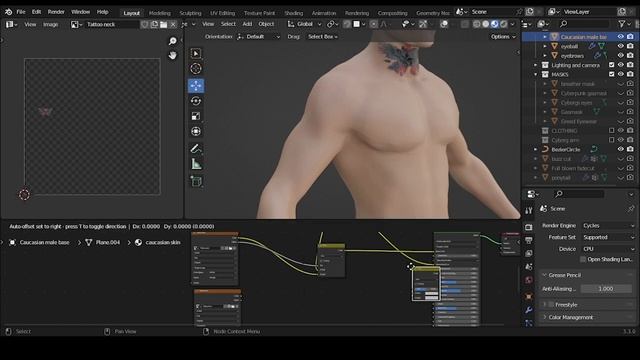Open the Edit menu
640x360 pixels.
36,12
